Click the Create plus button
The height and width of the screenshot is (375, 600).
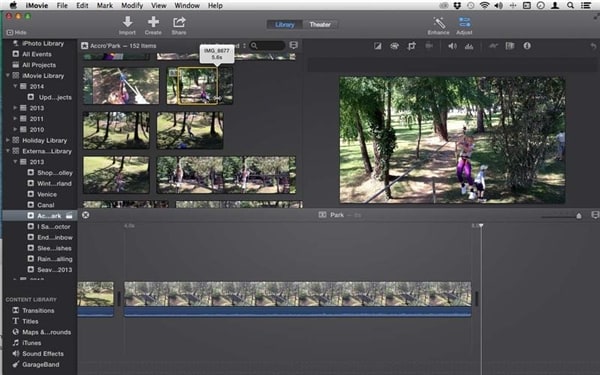click(x=153, y=26)
